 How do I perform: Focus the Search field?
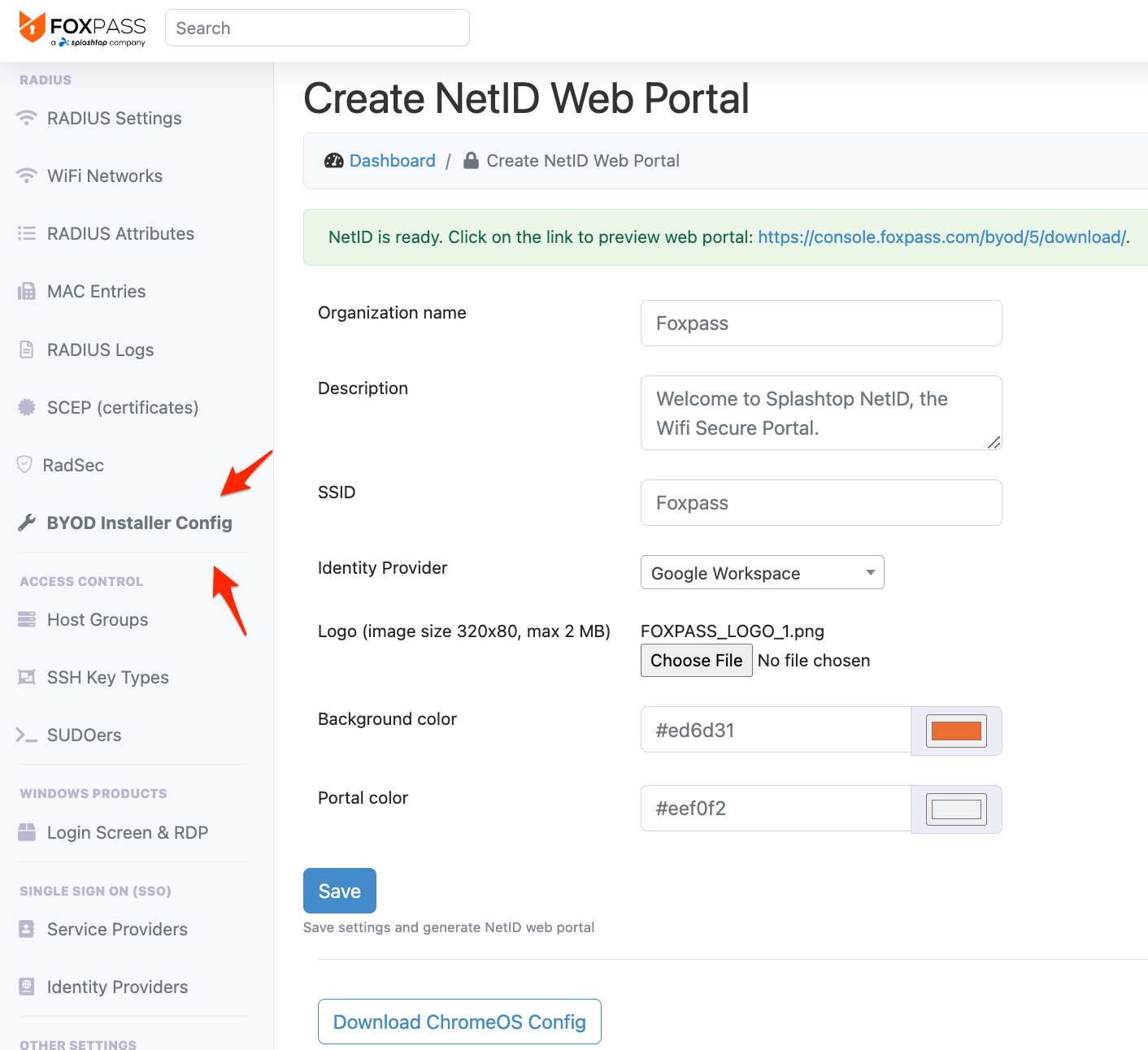tap(317, 28)
